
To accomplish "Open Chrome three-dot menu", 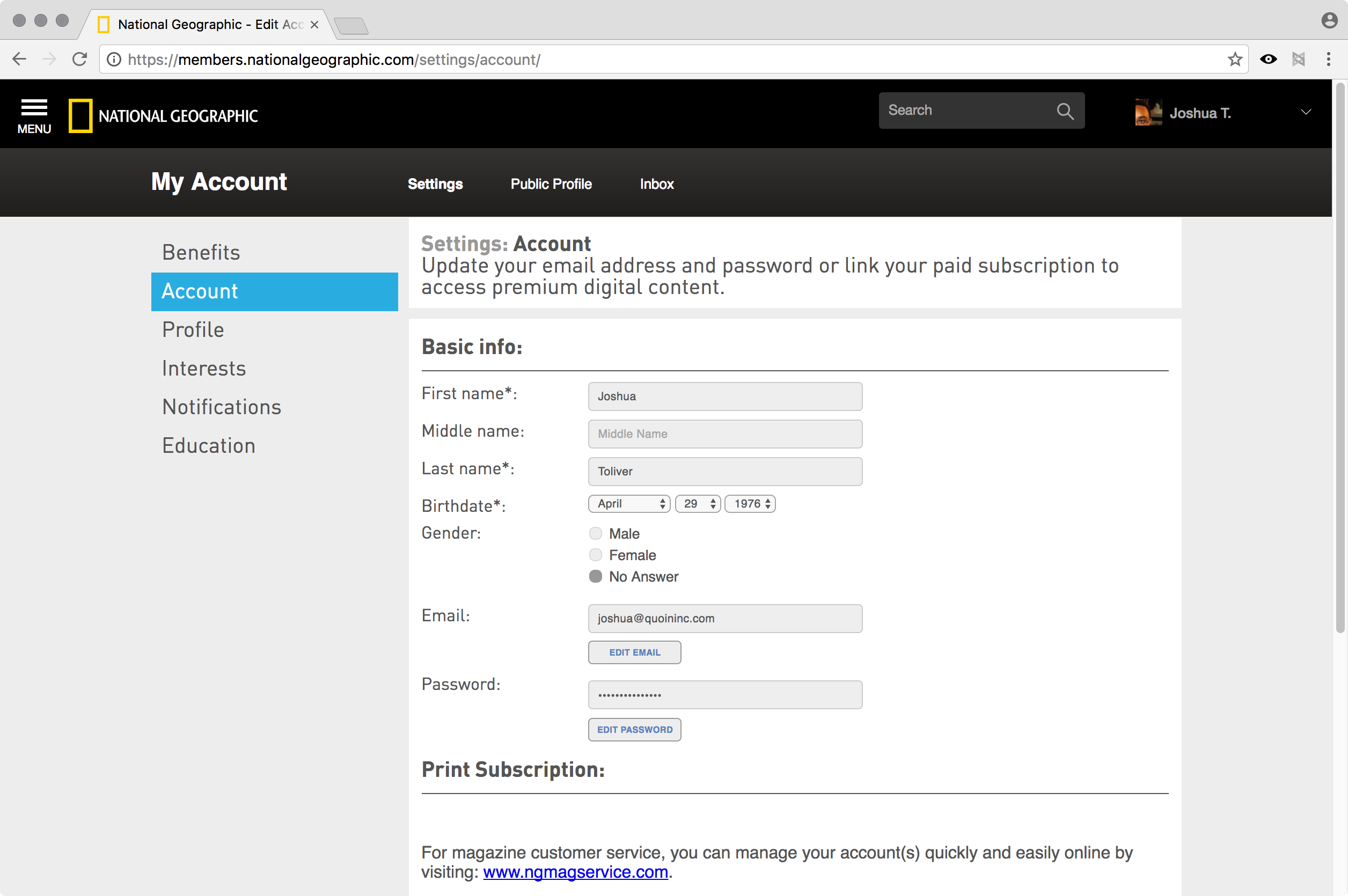I will pos(1328,60).
